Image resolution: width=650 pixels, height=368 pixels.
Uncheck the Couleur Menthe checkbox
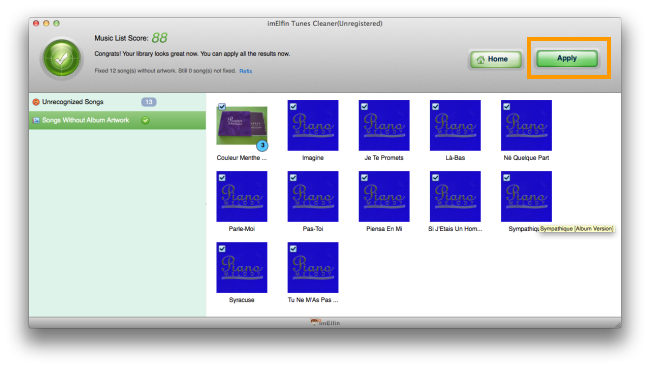[222, 107]
